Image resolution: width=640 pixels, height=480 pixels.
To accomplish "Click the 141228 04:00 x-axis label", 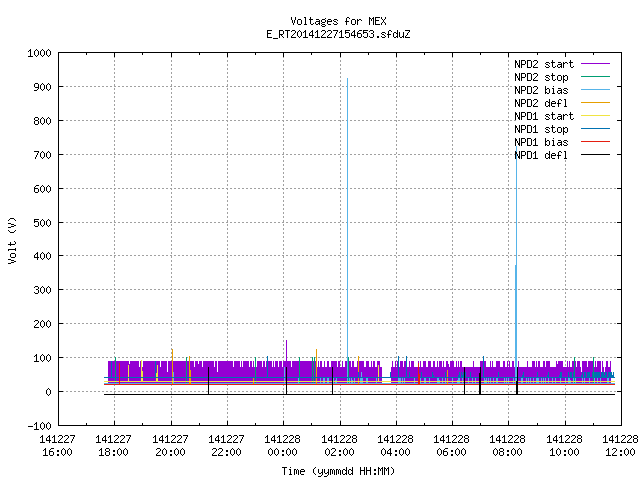I will coord(396,446).
